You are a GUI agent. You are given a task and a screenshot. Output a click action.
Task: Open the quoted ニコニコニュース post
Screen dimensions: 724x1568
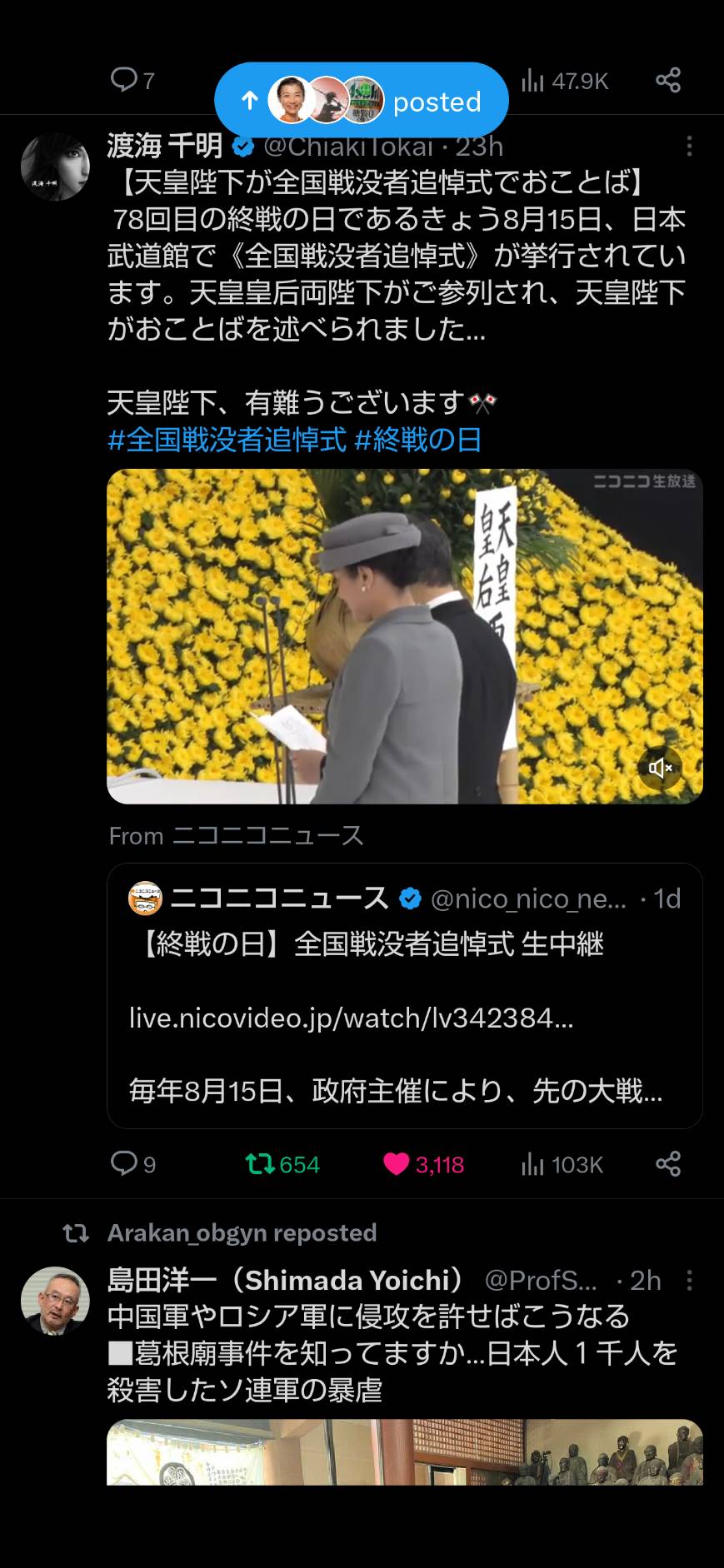(x=405, y=995)
